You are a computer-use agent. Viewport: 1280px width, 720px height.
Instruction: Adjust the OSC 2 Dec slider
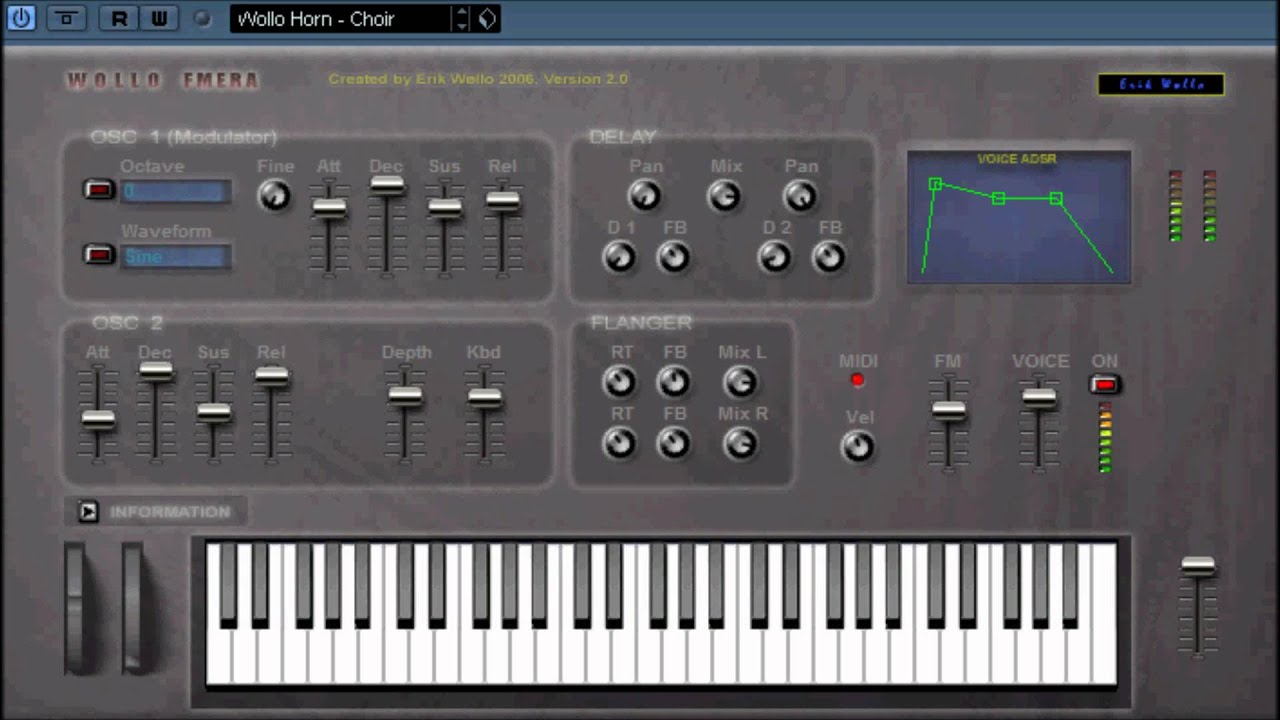[156, 371]
